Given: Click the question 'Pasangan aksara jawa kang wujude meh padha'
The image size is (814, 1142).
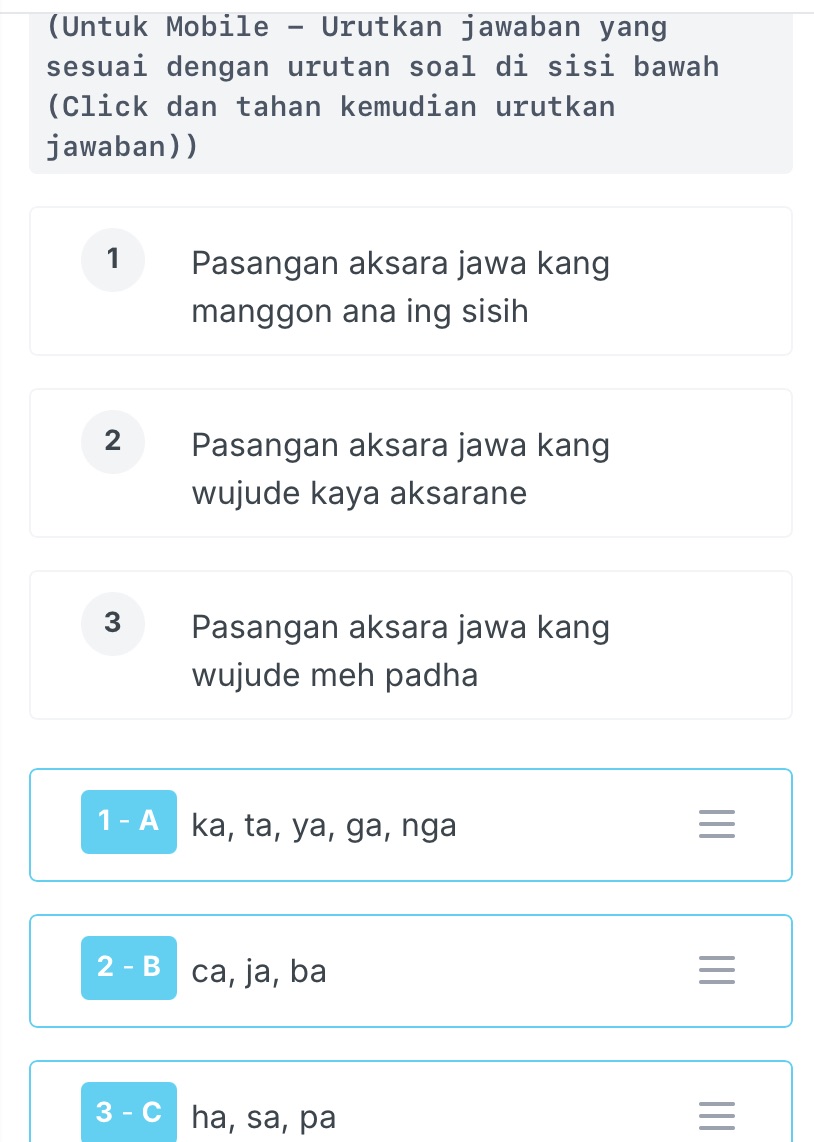Looking at the screenshot, I should 400,651.
